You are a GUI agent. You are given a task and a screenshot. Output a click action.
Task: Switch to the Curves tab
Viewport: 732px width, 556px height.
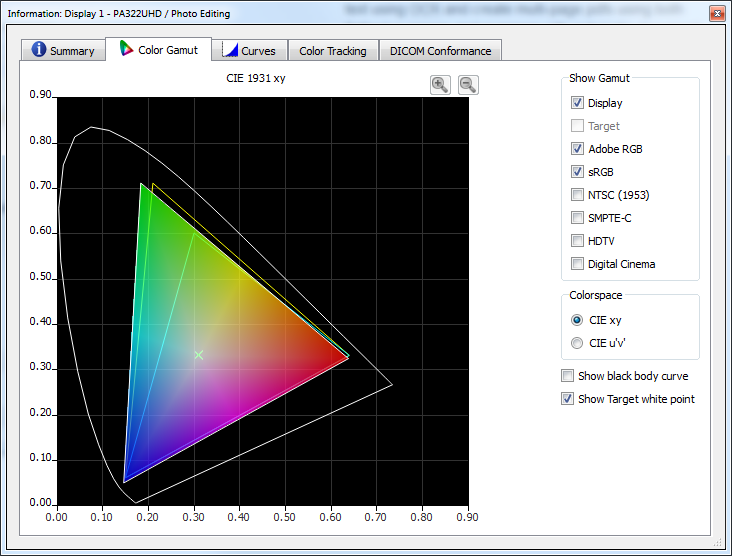[x=249, y=51]
